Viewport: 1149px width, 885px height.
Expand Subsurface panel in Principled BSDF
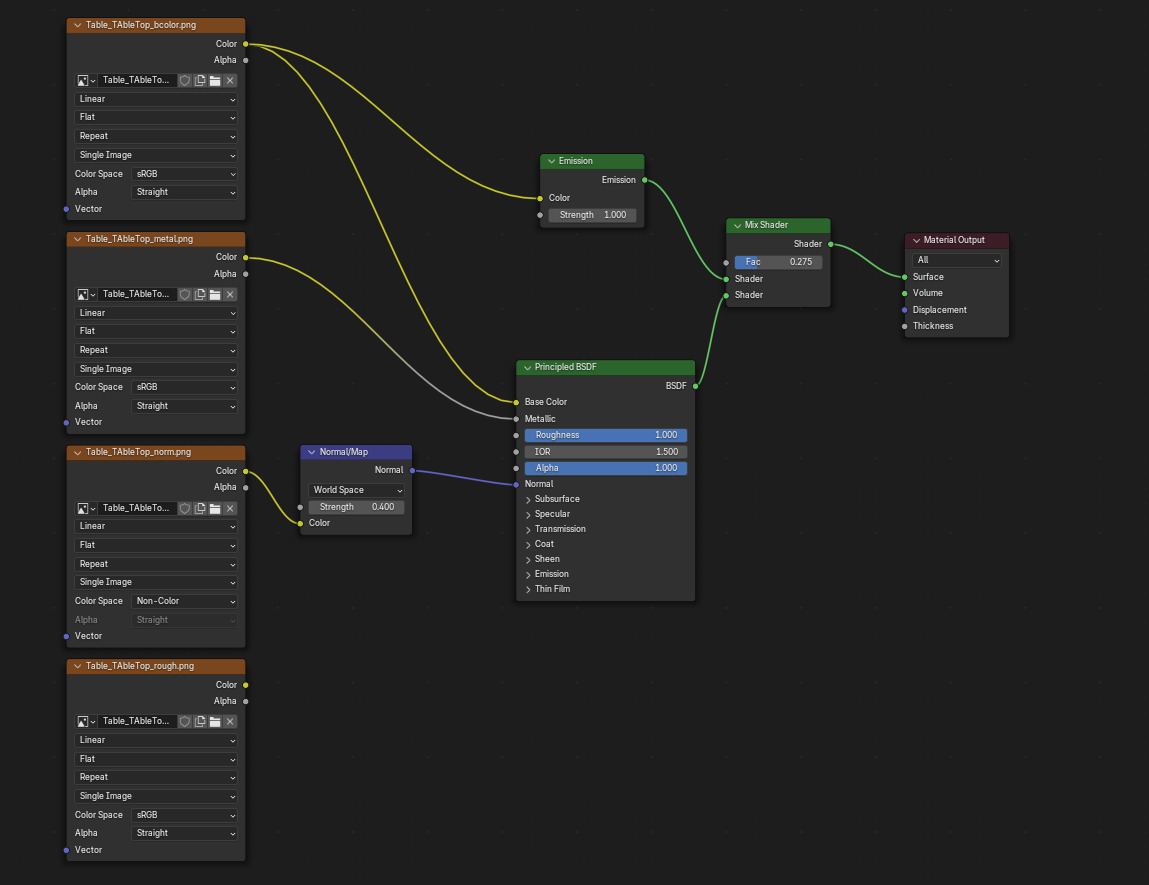[528, 500]
